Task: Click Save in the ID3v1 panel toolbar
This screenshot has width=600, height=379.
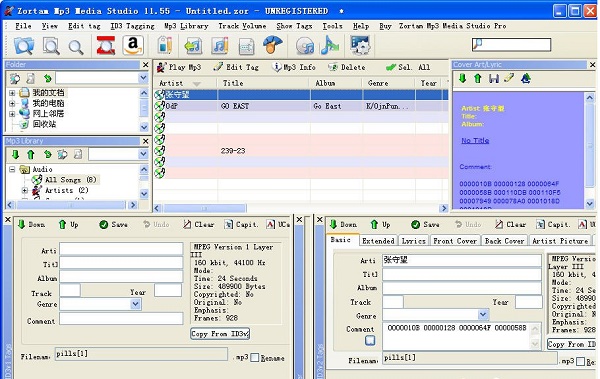Action: tap(114, 224)
